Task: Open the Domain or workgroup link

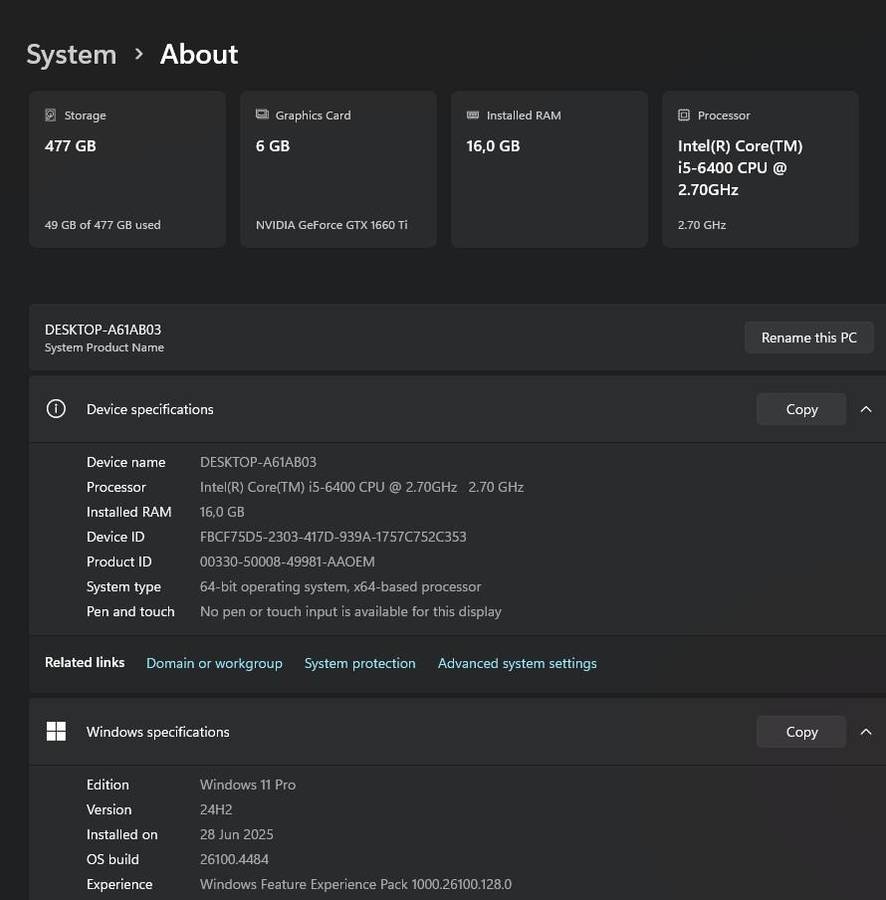Action: click(x=214, y=663)
